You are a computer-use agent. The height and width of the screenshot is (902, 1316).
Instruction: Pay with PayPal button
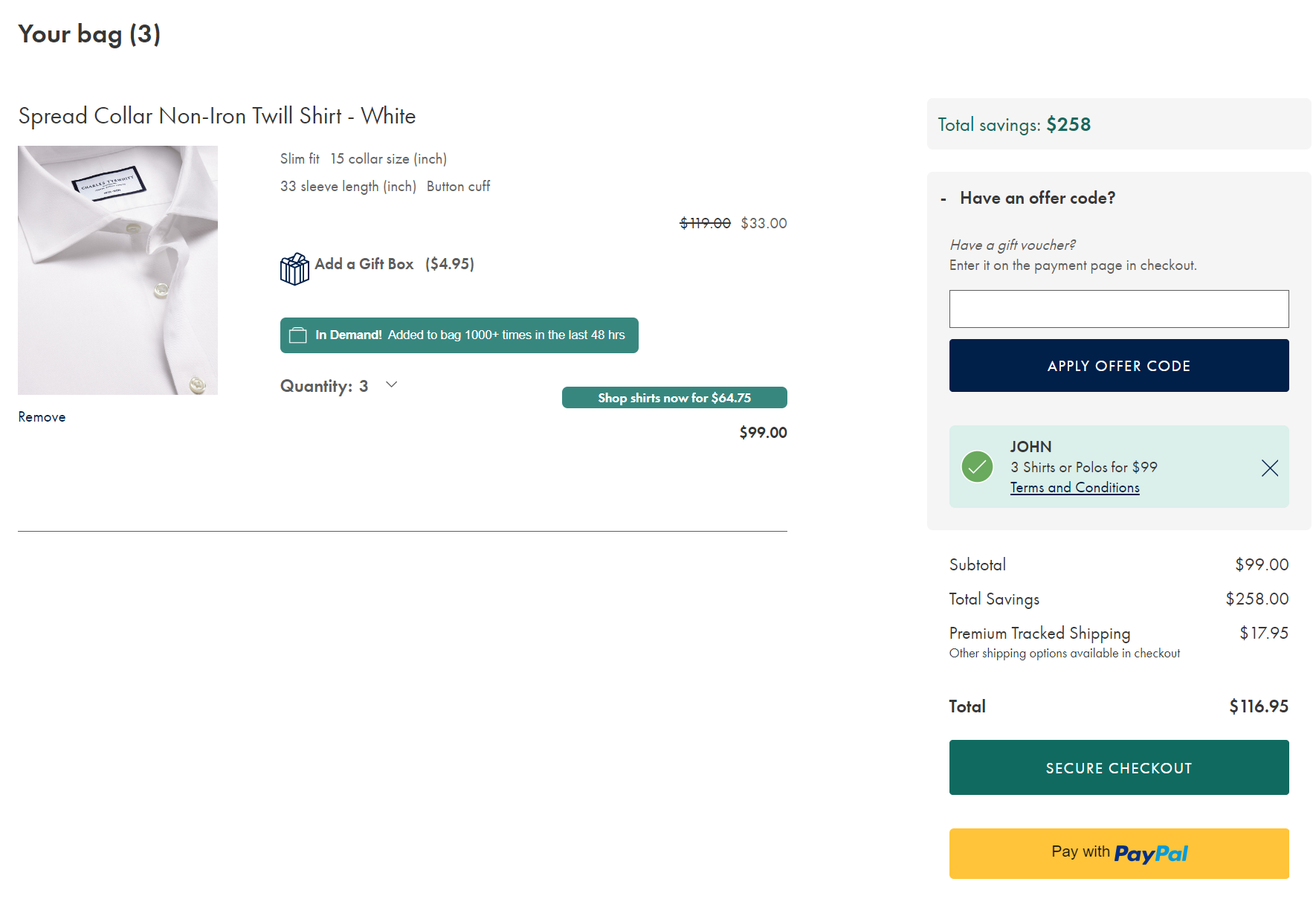click(x=1118, y=853)
